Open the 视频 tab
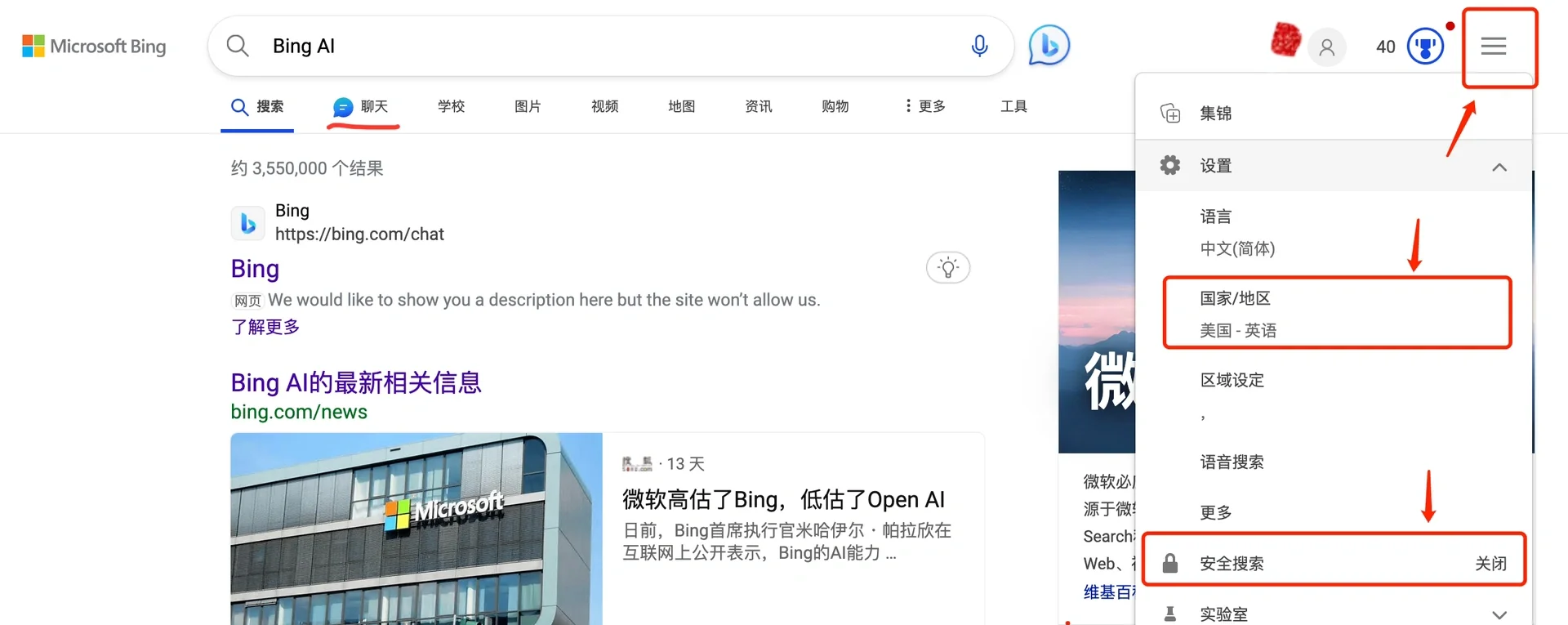Screen dimensions: 1568x625 click(x=604, y=106)
